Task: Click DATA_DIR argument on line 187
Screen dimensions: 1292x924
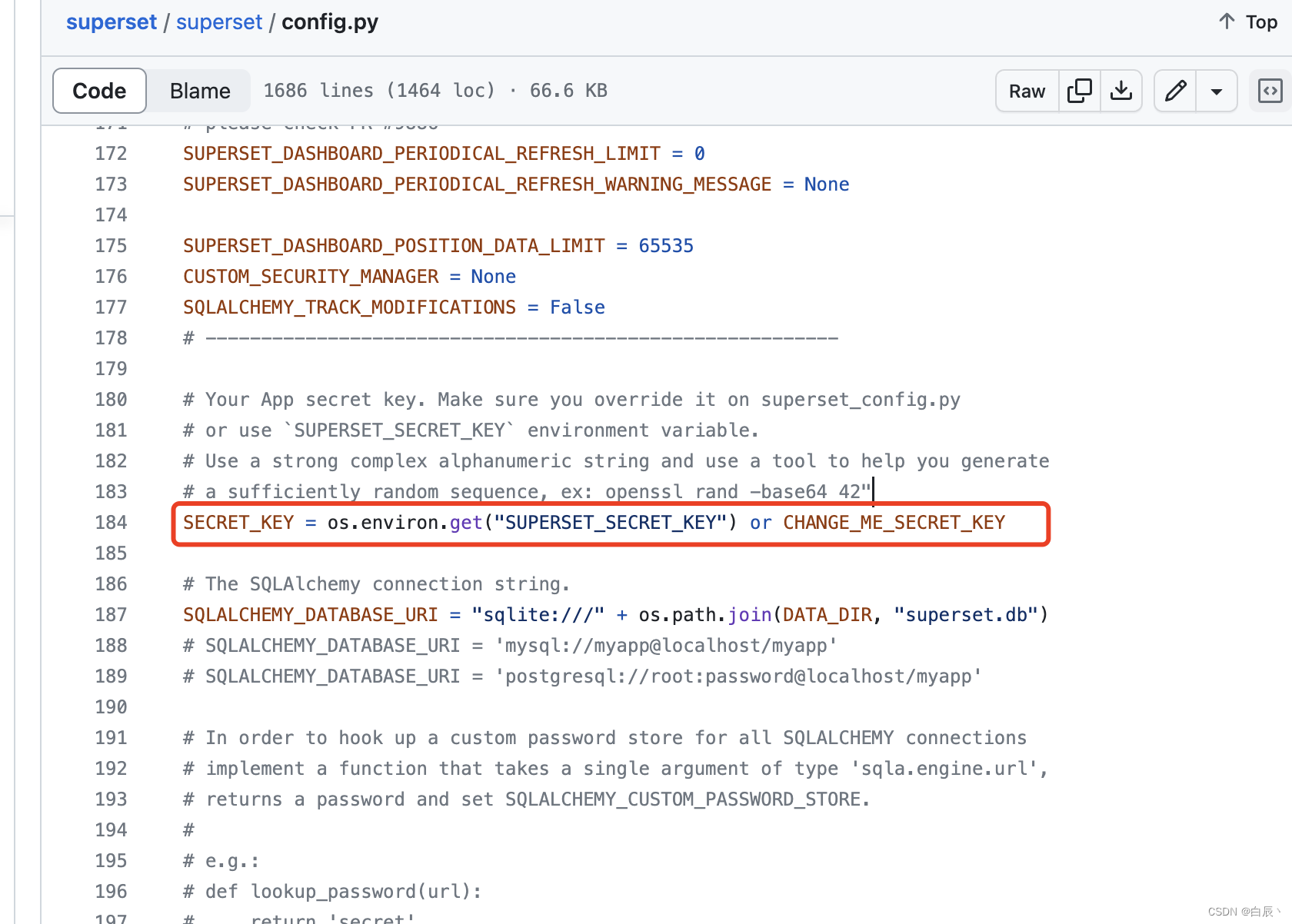Action: click(x=827, y=615)
